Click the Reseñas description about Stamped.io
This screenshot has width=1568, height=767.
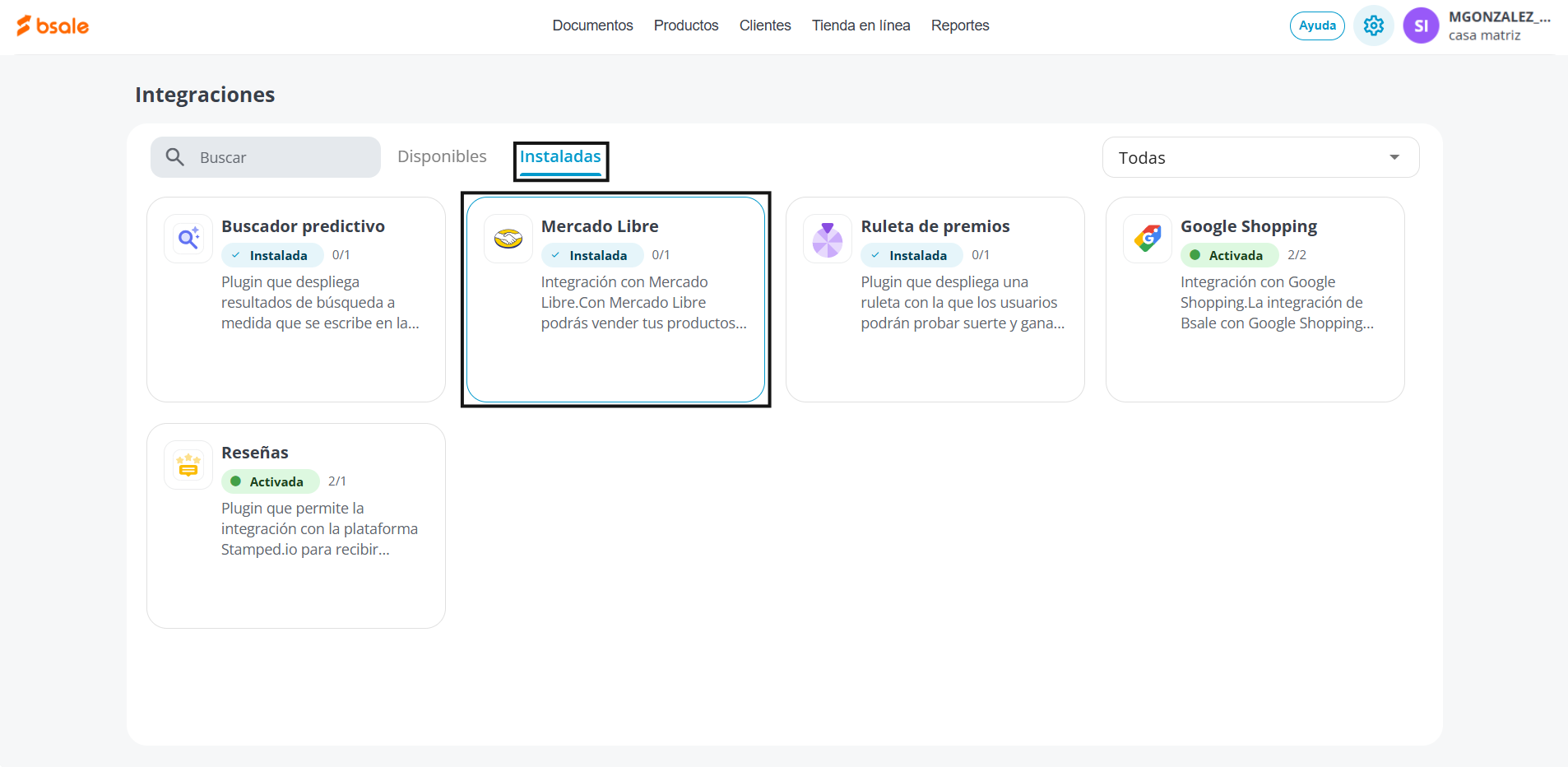point(319,529)
